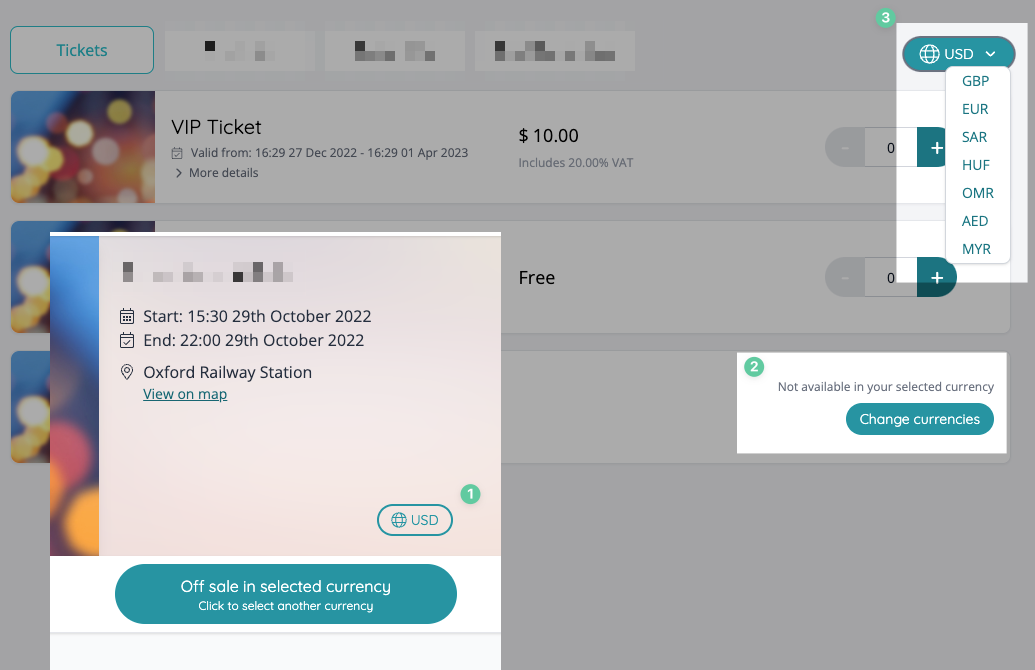
Task: Click the minus icon on the Free ticket row
Action: point(845,277)
